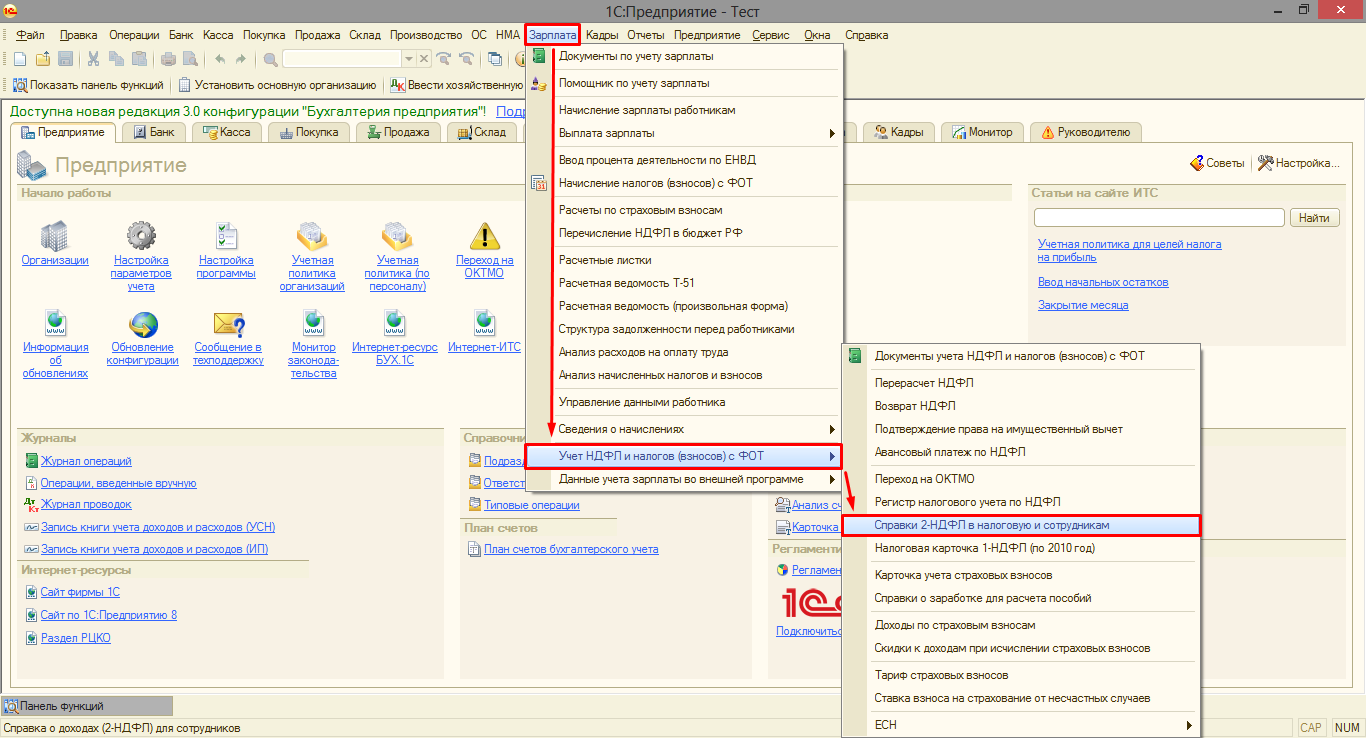Open the Отчеты menu
The height and width of the screenshot is (738, 1366).
(x=646, y=35)
